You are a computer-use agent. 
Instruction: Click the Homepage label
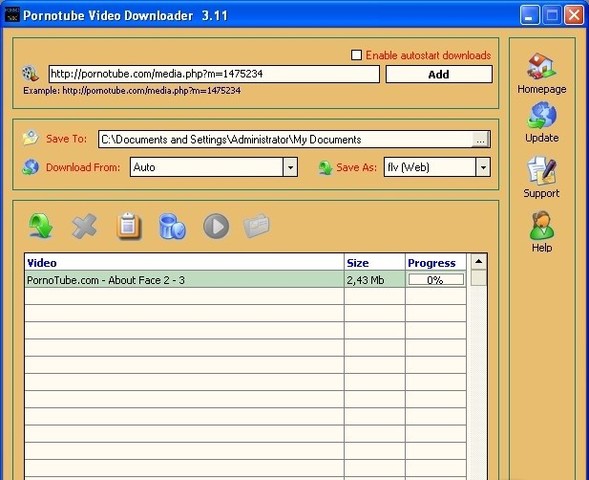[542, 89]
